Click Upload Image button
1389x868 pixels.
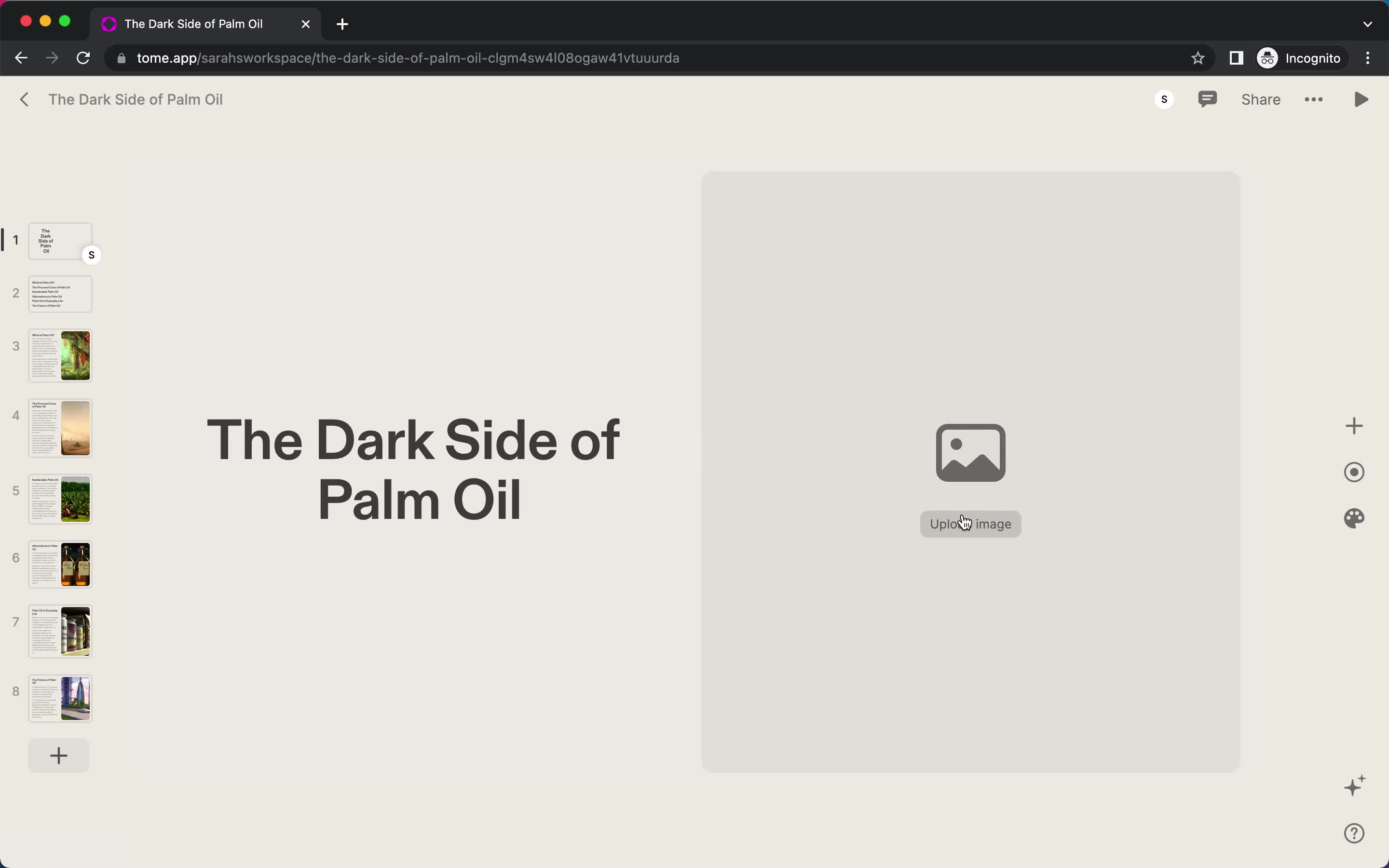point(970,524)
